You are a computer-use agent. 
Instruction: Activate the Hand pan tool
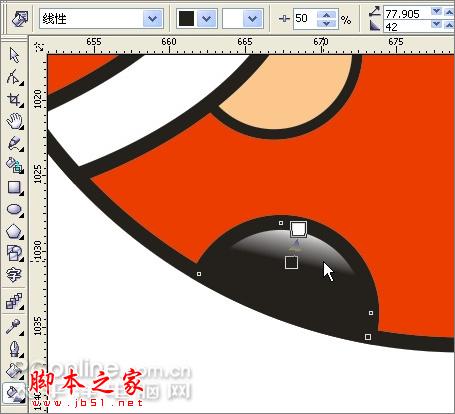14,121
